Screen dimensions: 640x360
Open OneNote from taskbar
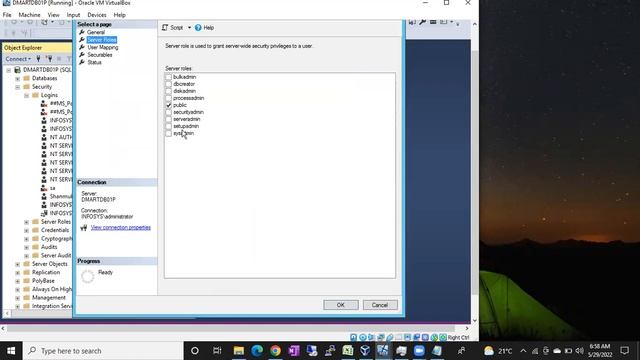pyautogui.click(x=293, y=351)
